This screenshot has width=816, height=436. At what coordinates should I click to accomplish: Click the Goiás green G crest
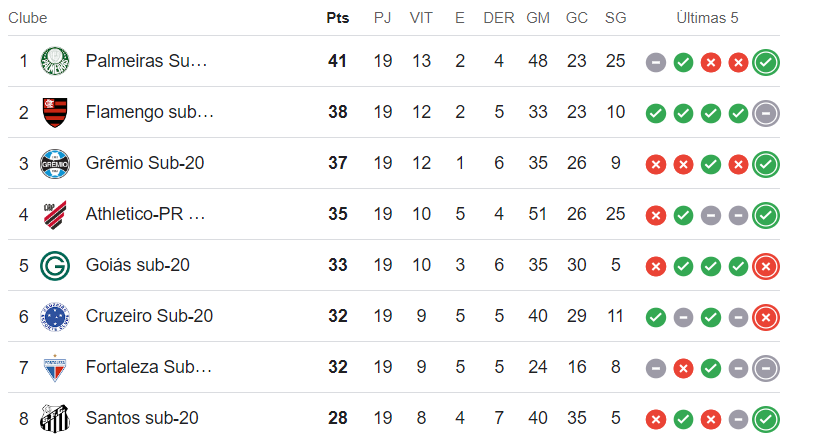54,266
